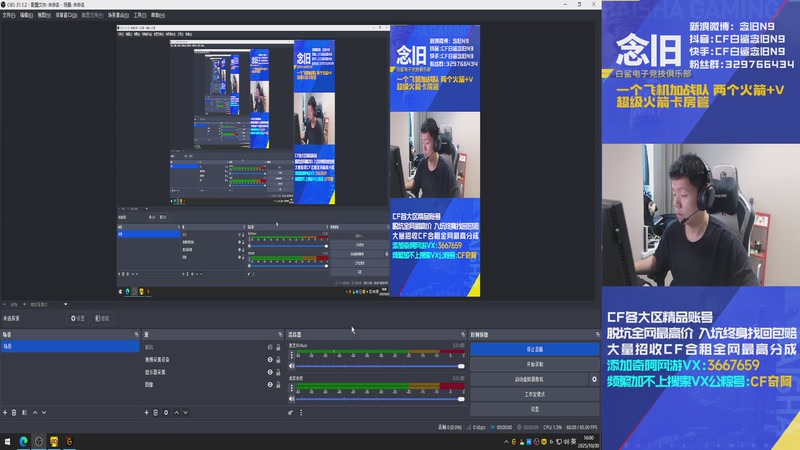
Task: Select the highlighted 场景 item in Scenes list
Action: 70,346
